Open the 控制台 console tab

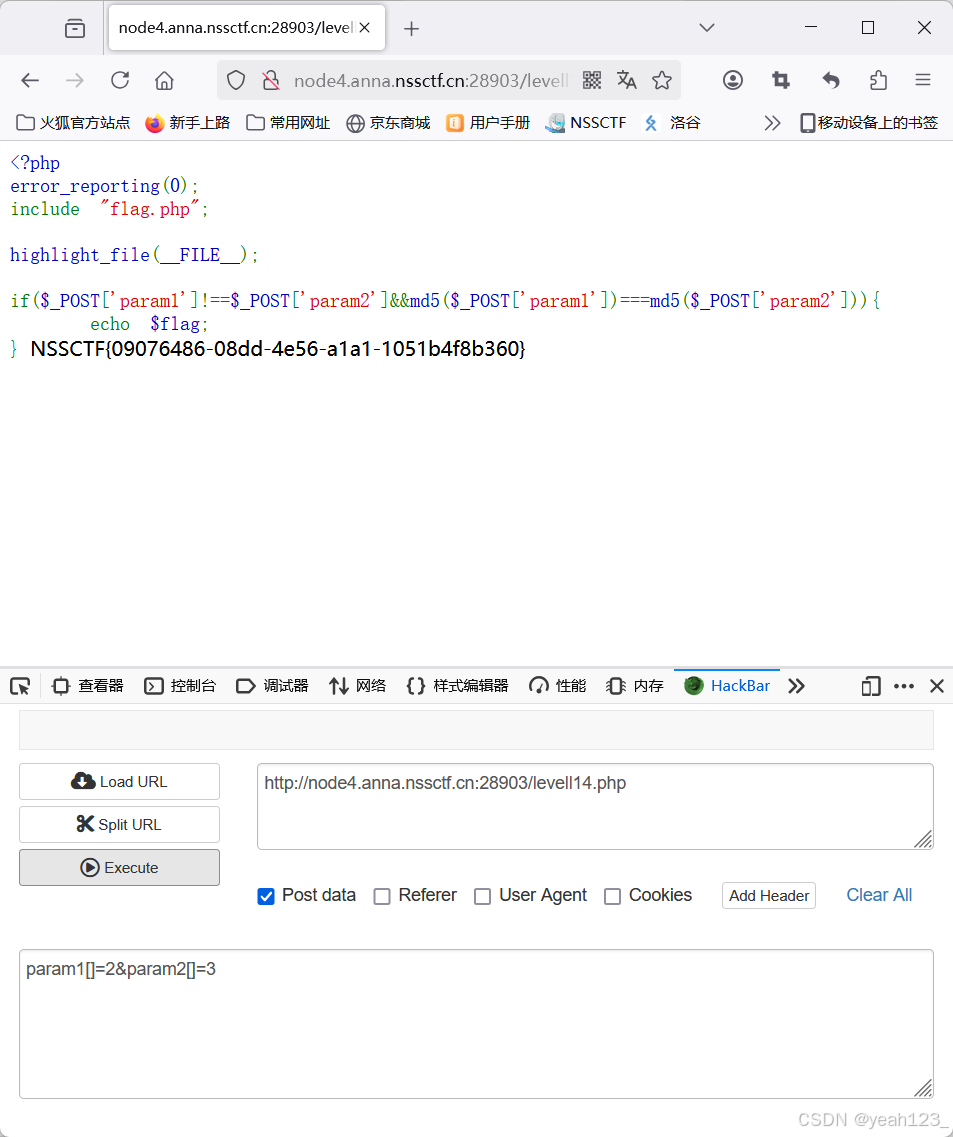(180, 686)
